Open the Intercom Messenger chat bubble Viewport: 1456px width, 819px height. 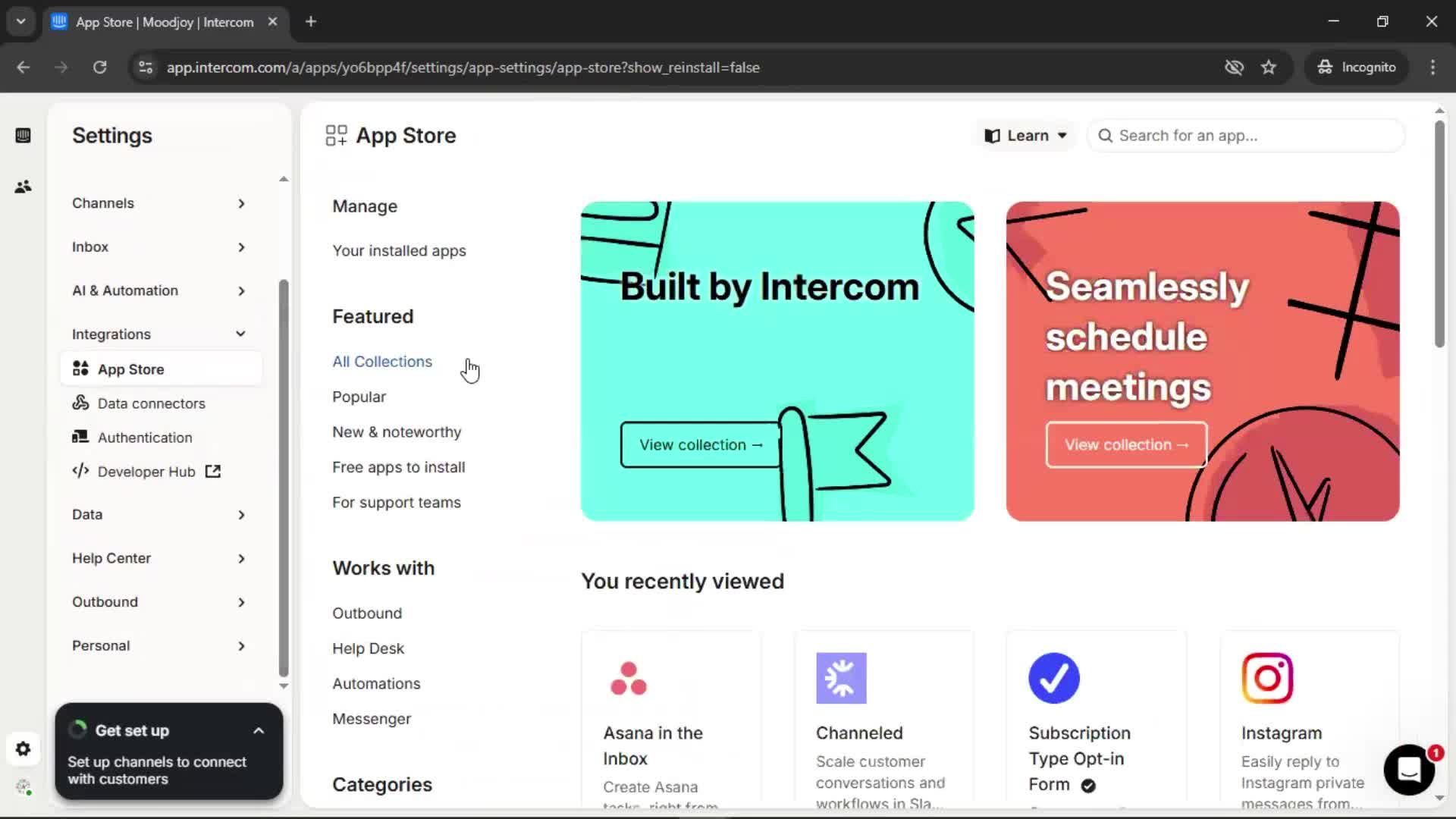[x=1409, y=770]
